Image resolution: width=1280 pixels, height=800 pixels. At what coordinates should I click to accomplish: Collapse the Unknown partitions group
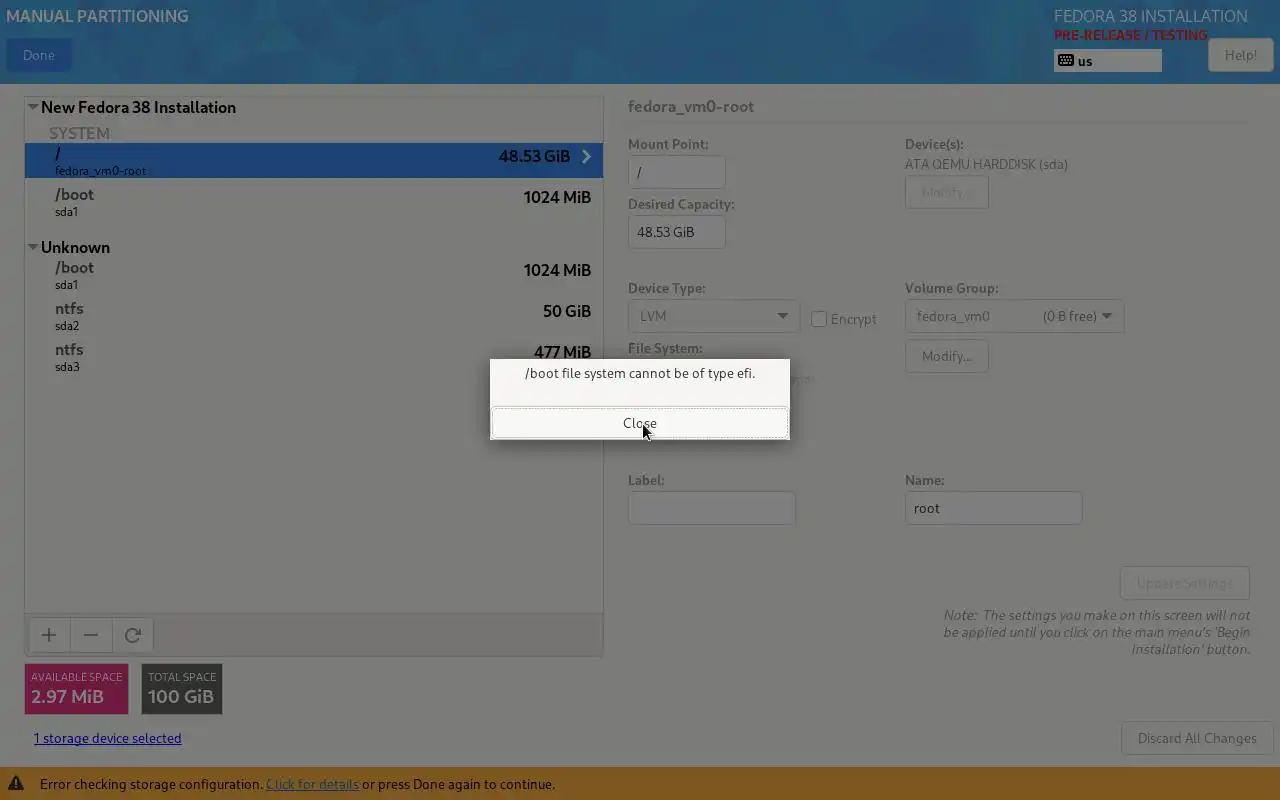tap(33, 247)
